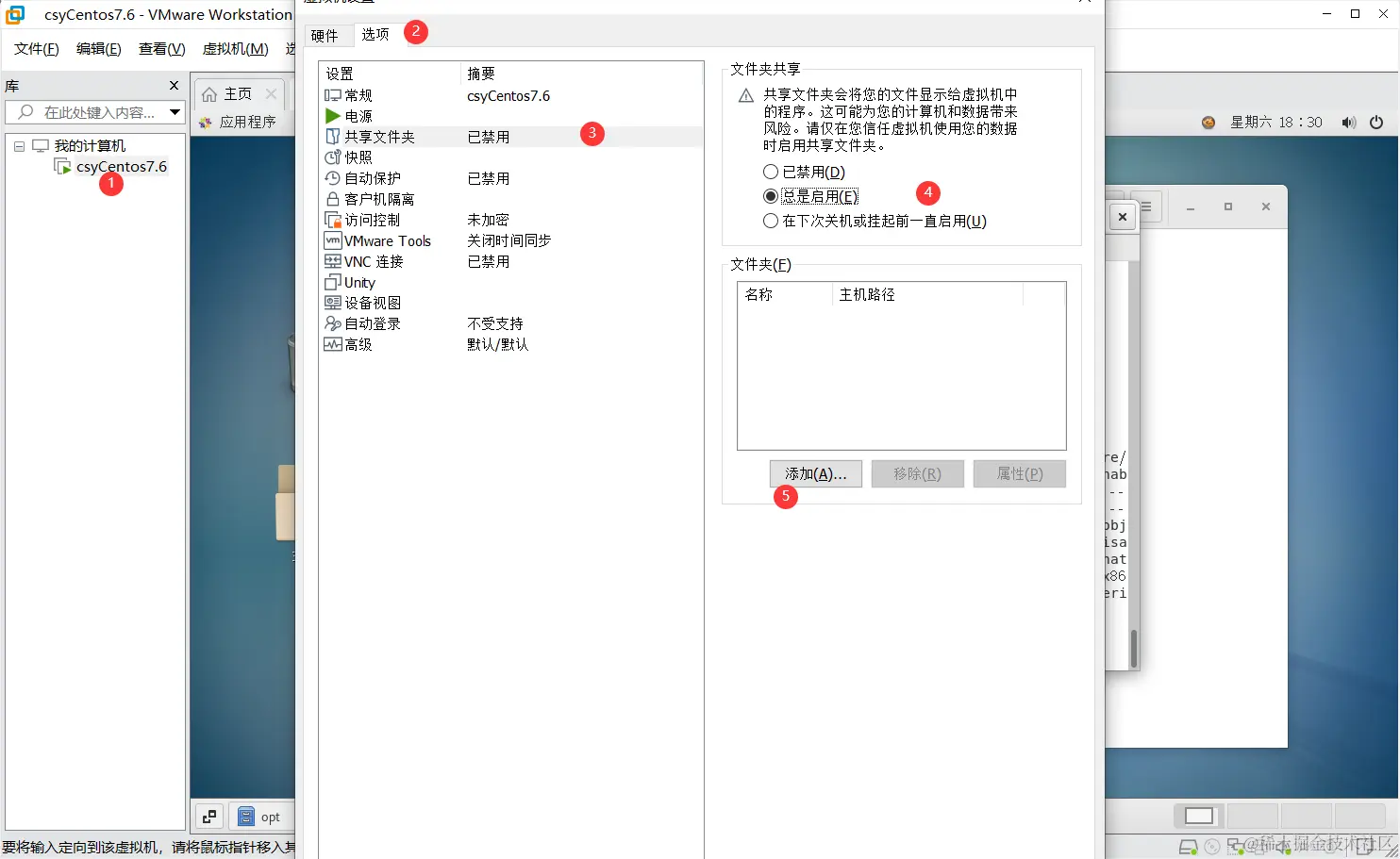The width and height of the screenshot is (1400, 859).
Task: Click the Add (添加) folder button
Action: (x=815, y=474)
